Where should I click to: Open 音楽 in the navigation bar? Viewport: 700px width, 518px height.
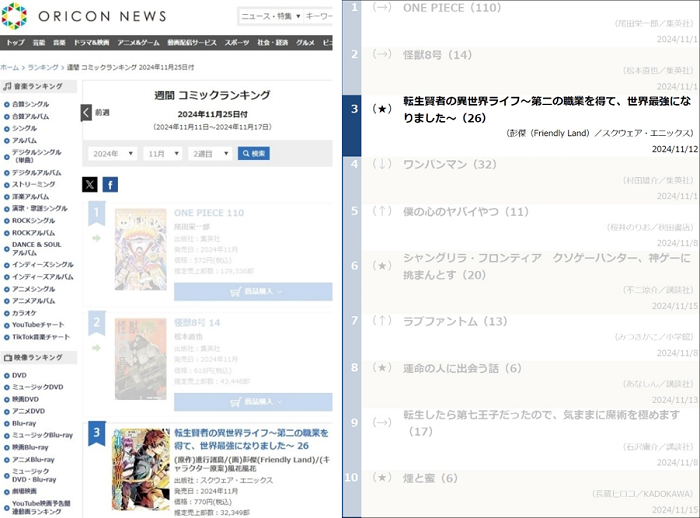pyautogui.click(x=59, y=42)
